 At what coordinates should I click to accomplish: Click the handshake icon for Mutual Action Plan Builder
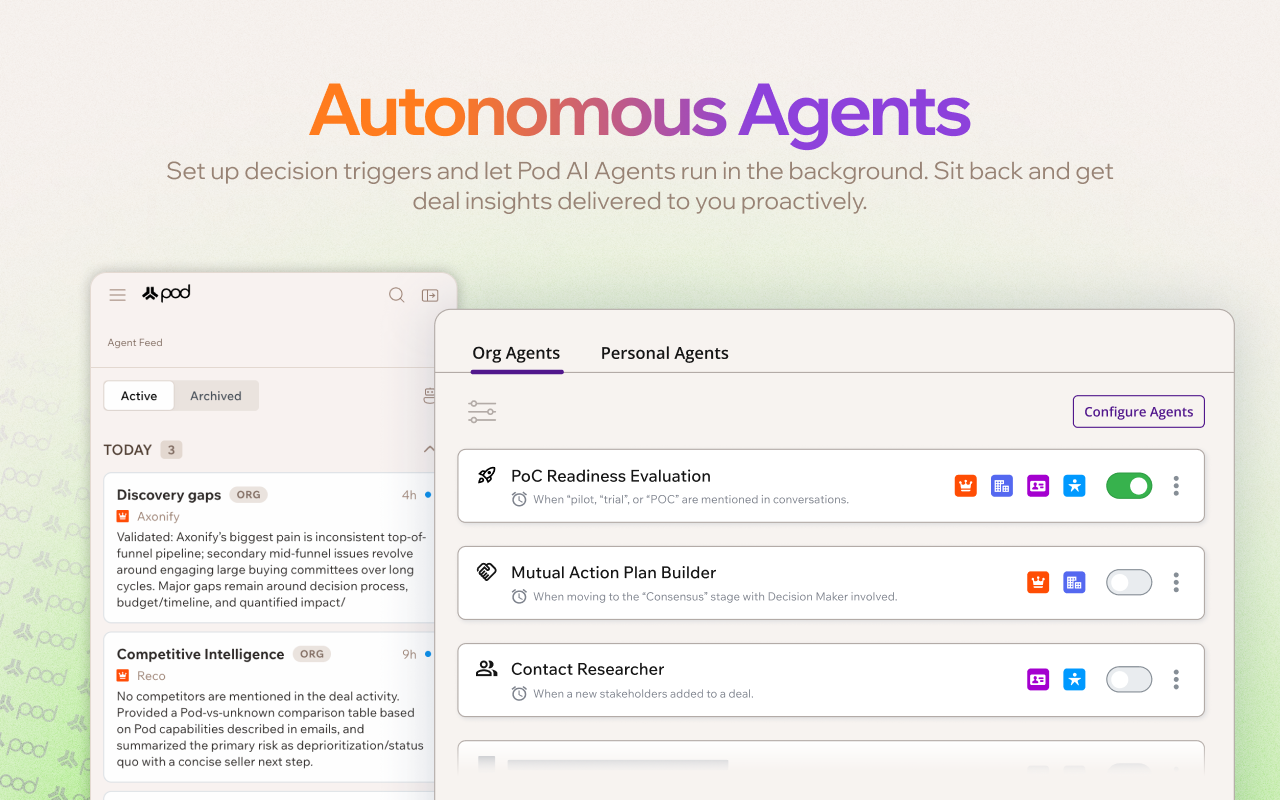click(x=487, y=572)
